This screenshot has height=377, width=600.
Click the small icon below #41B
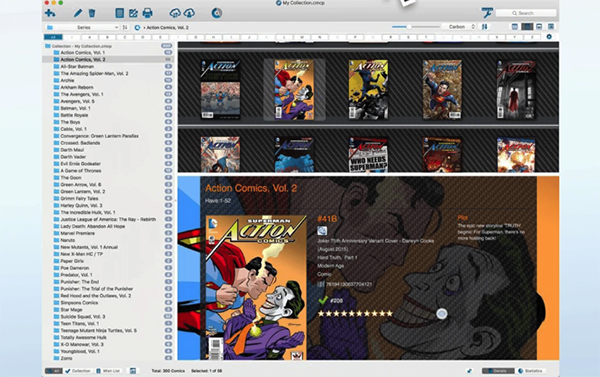(322, 230)
